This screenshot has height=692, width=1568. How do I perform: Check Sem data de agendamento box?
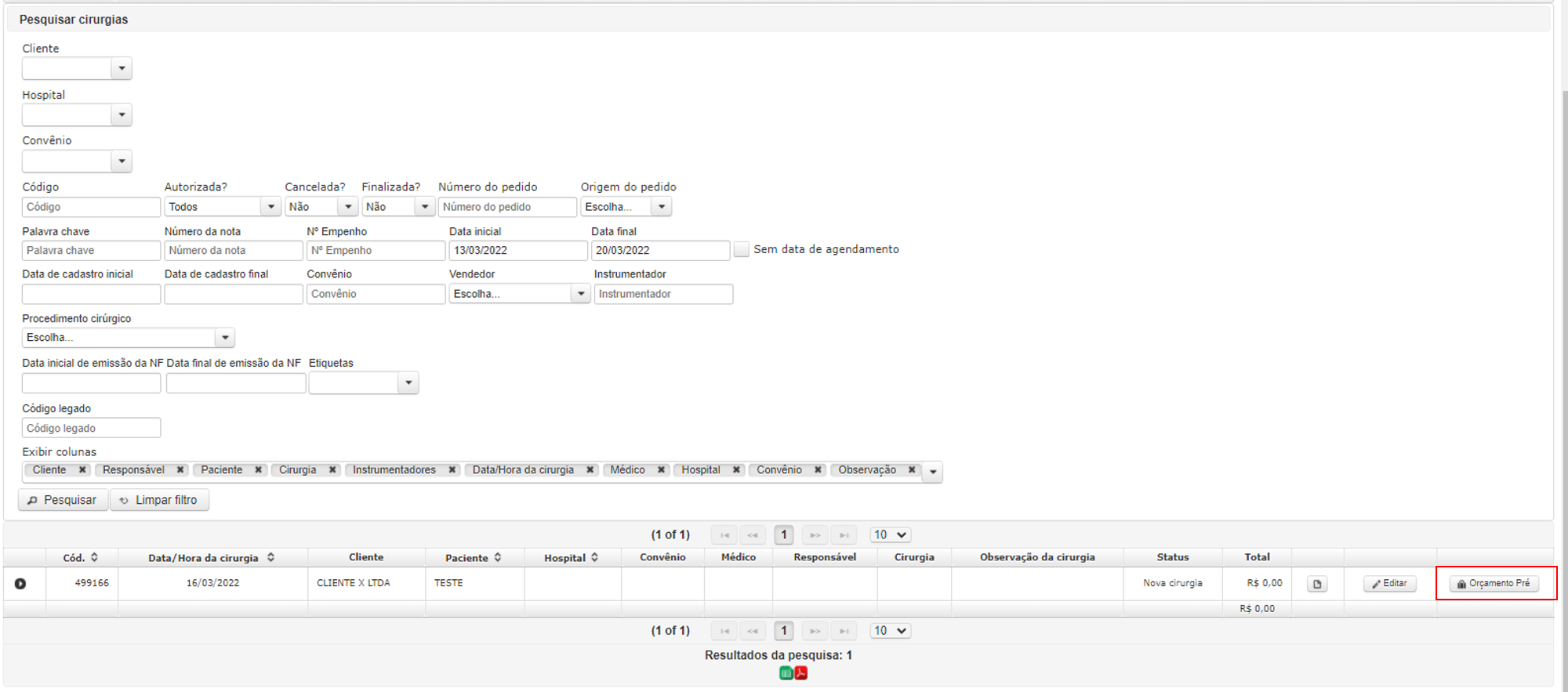(x=742, y=250)
